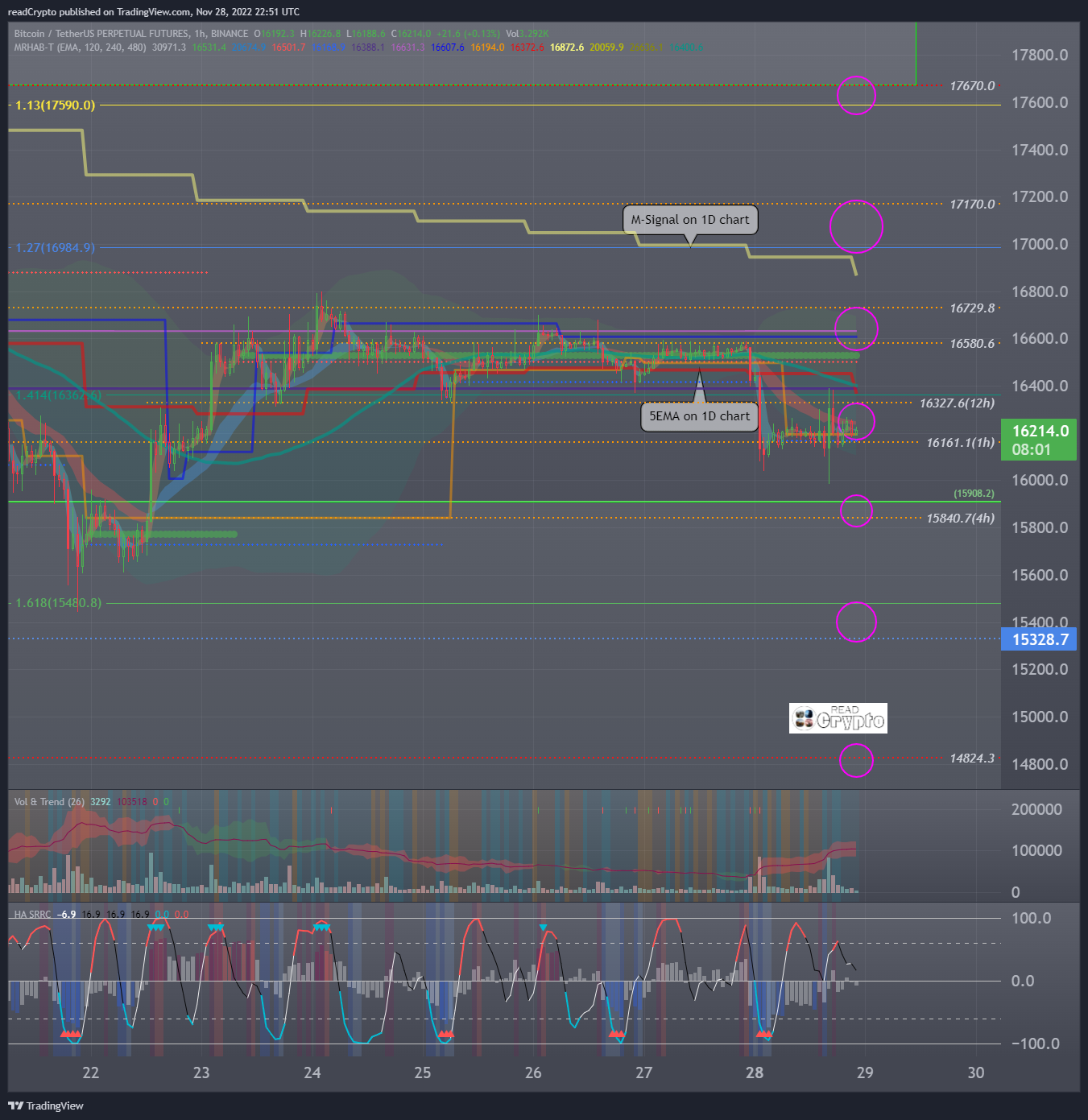Image resolution: width=1088 pixels, height=1120 pixels.
Task: Click the blue 15328.7 price label
Action: [1039, 639]
